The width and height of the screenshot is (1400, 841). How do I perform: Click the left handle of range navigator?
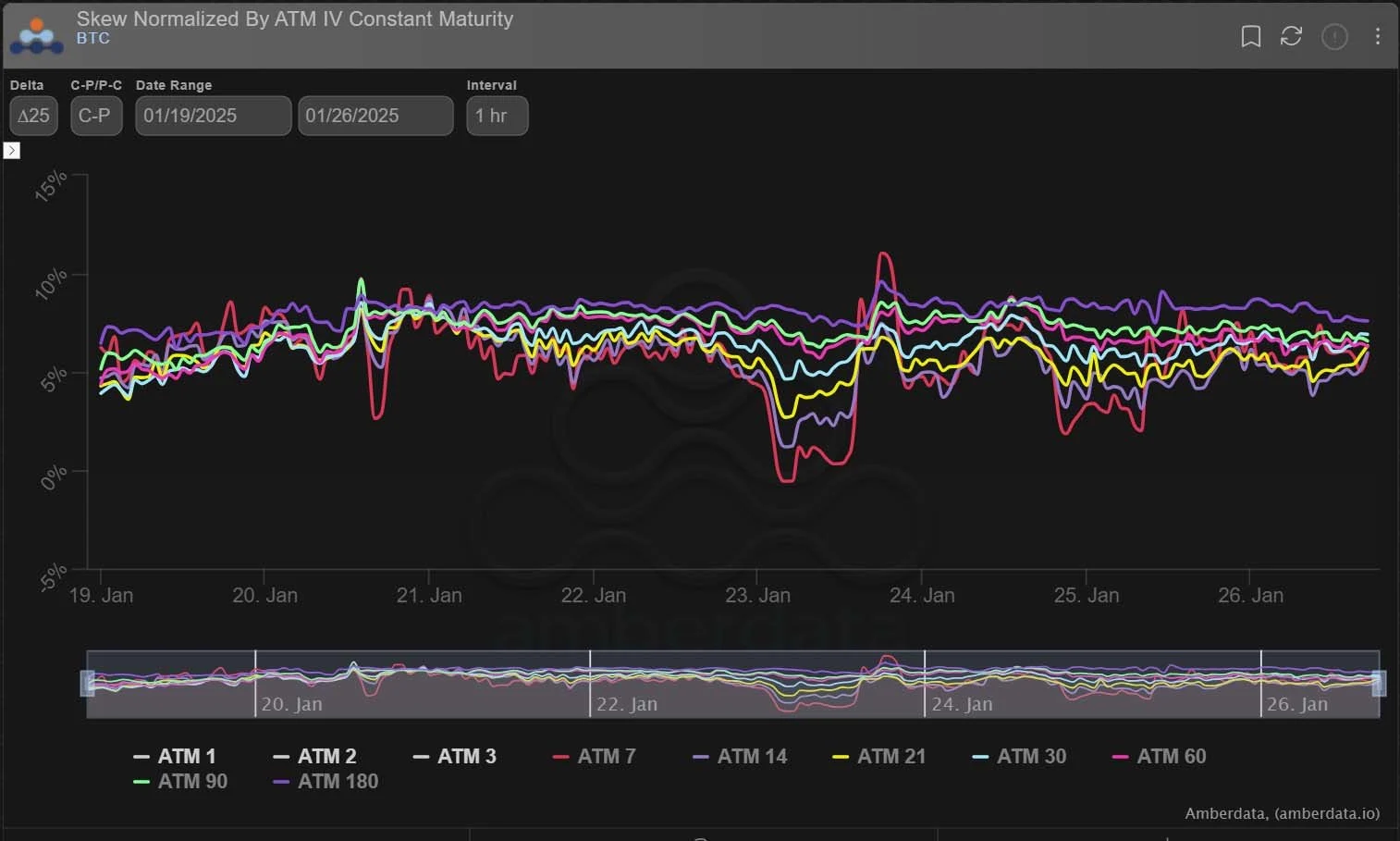coord(89,684)
